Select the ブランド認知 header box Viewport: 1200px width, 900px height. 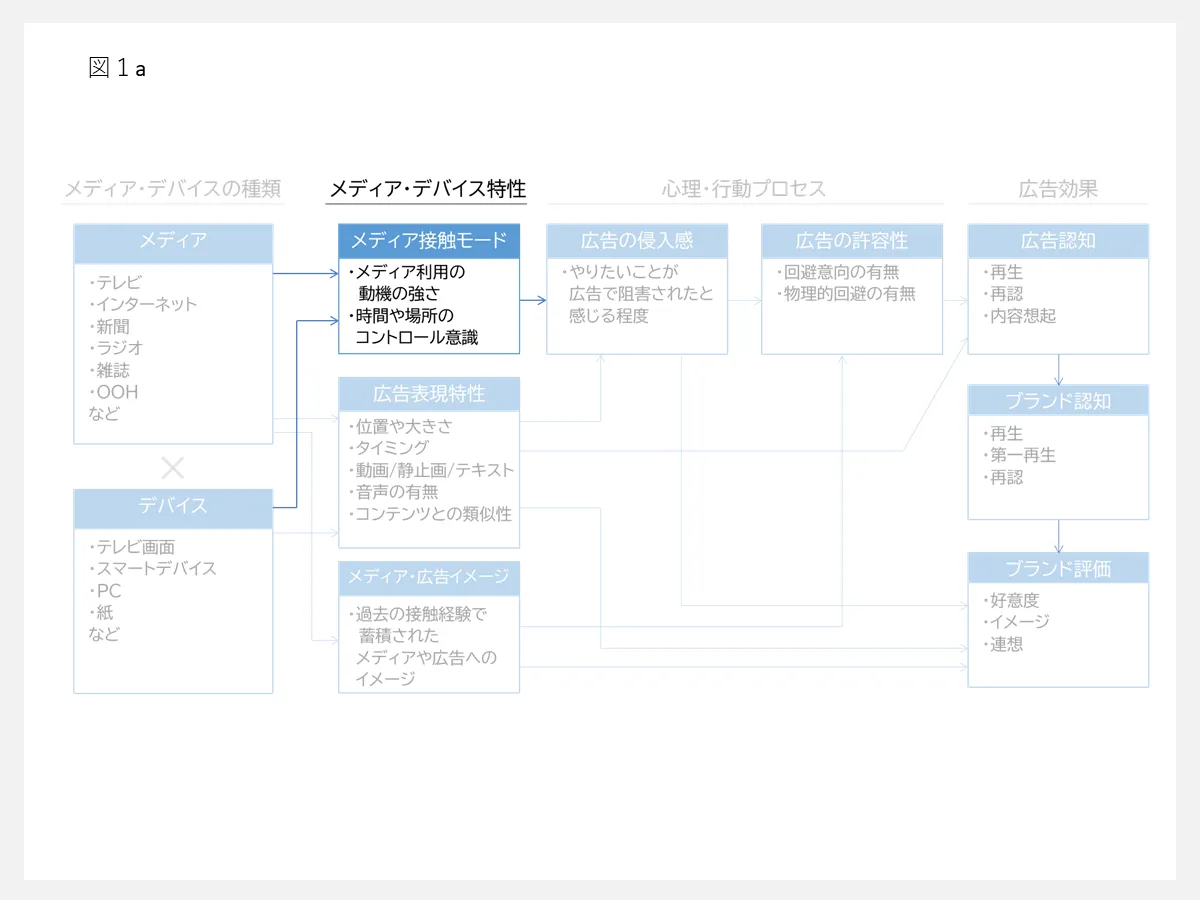coord(1058,401)
